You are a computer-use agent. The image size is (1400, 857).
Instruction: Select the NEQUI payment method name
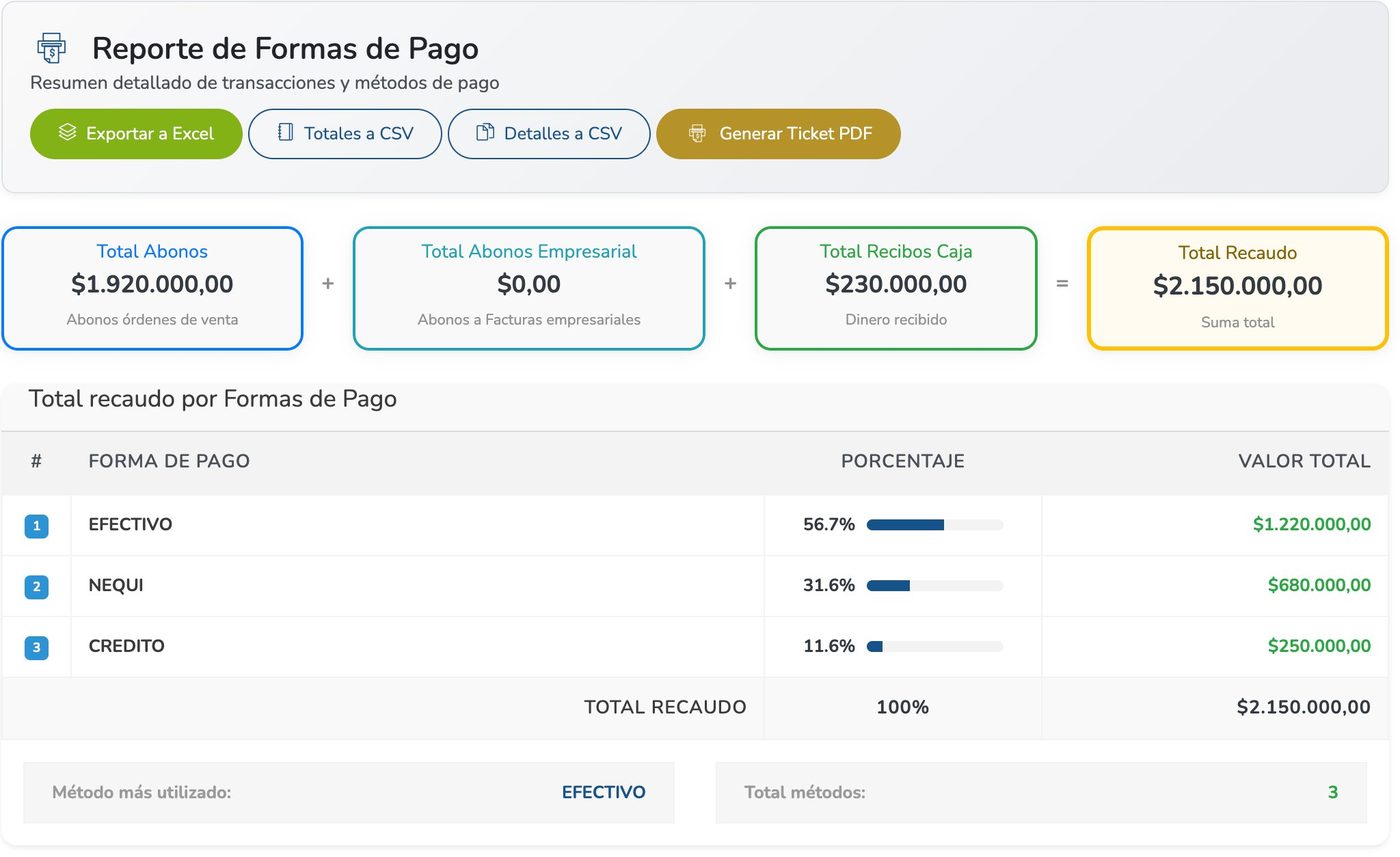[x=116, y=585]
